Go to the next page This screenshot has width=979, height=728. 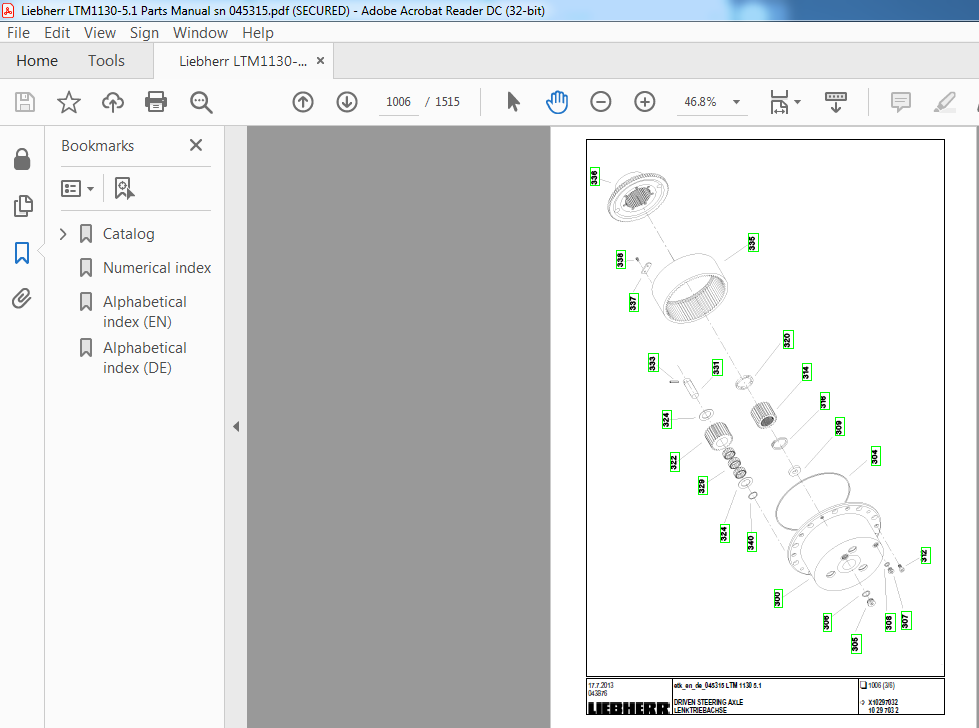(x=347, y=102)
